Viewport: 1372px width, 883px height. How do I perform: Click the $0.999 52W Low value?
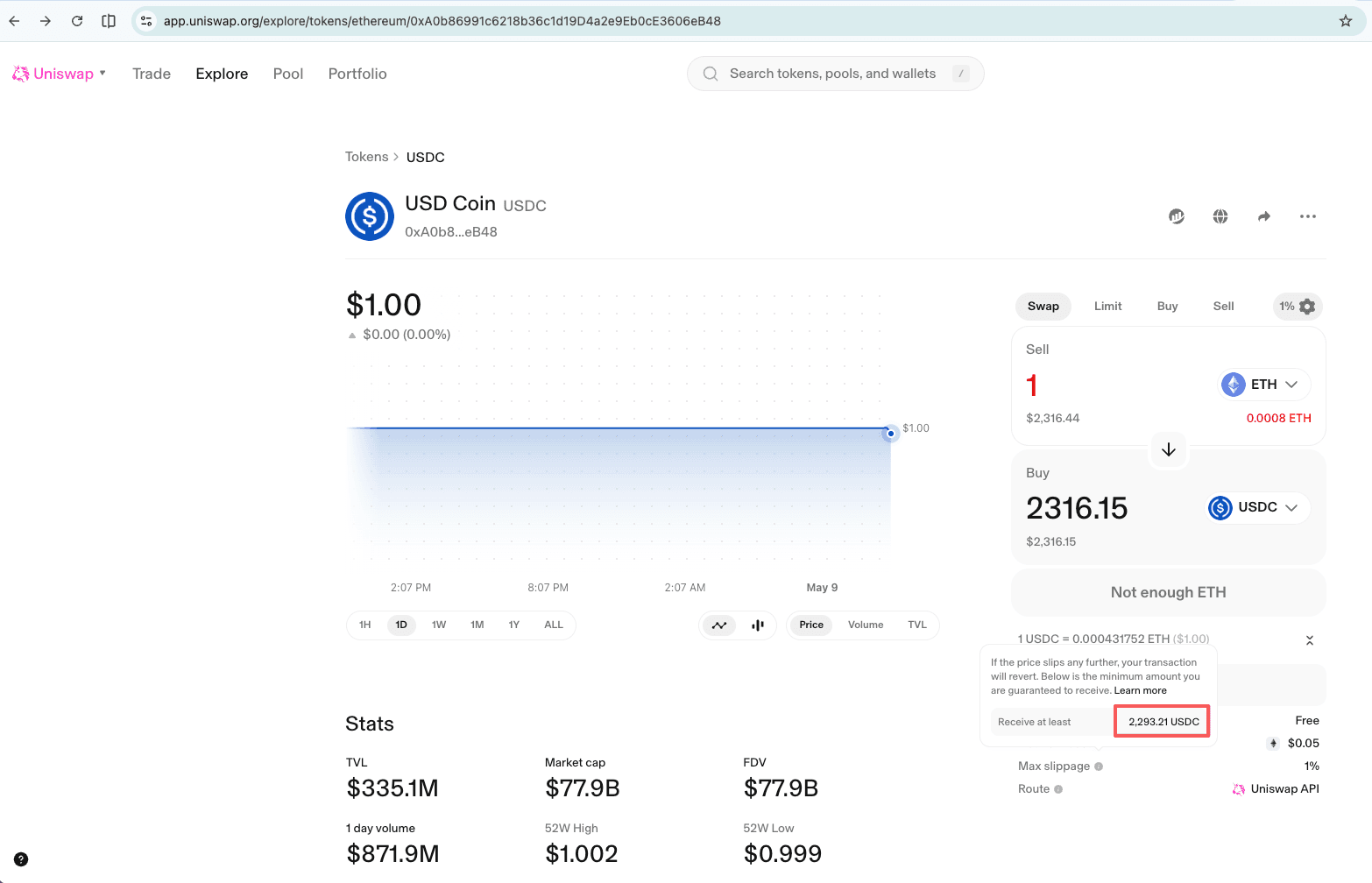[782, 853]
